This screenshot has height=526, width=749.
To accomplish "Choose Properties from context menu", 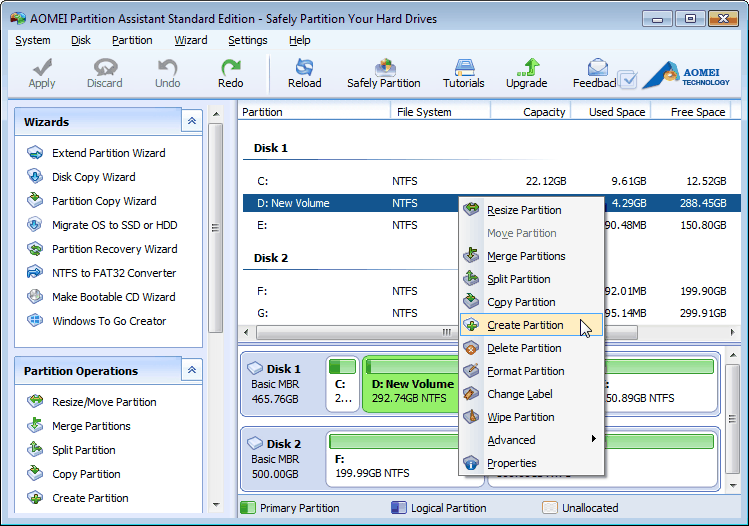I will point(531,463).
